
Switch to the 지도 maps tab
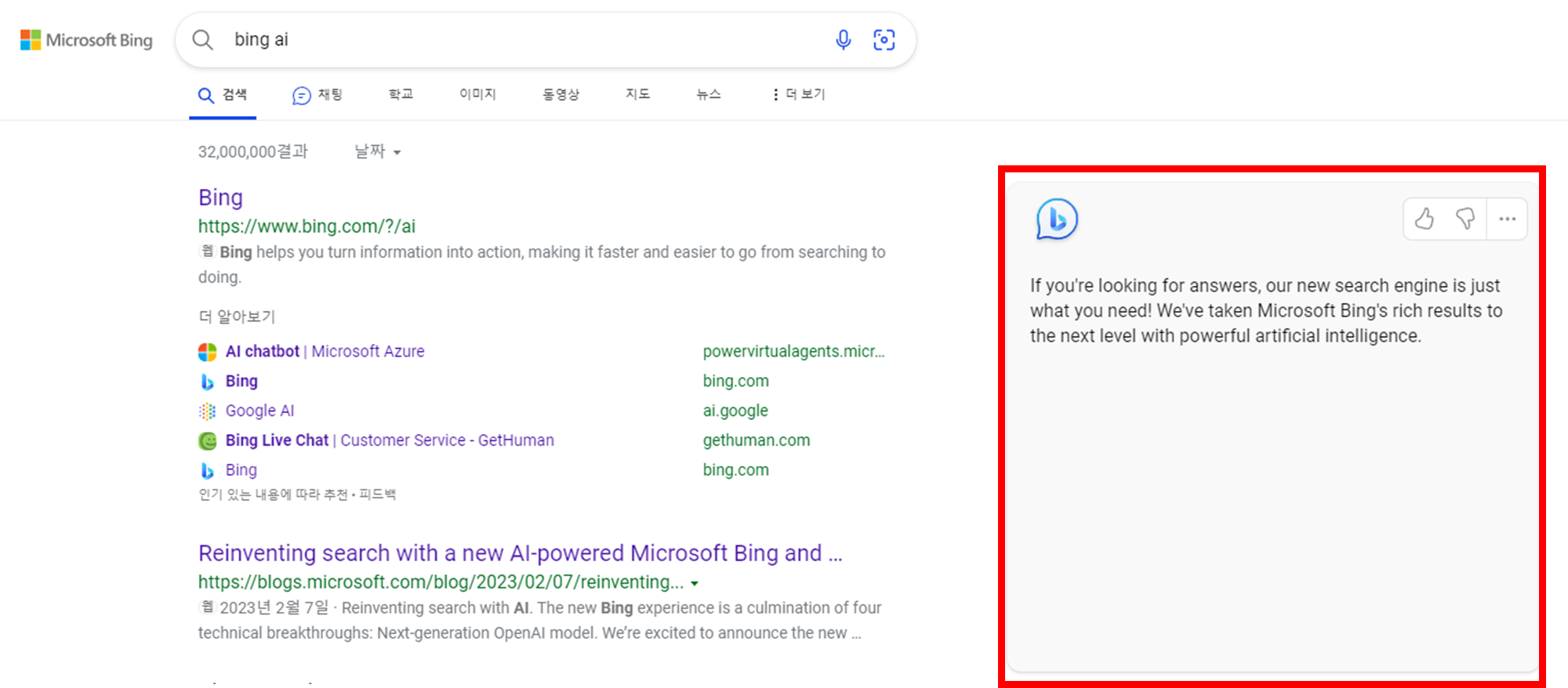coord(637,94)
